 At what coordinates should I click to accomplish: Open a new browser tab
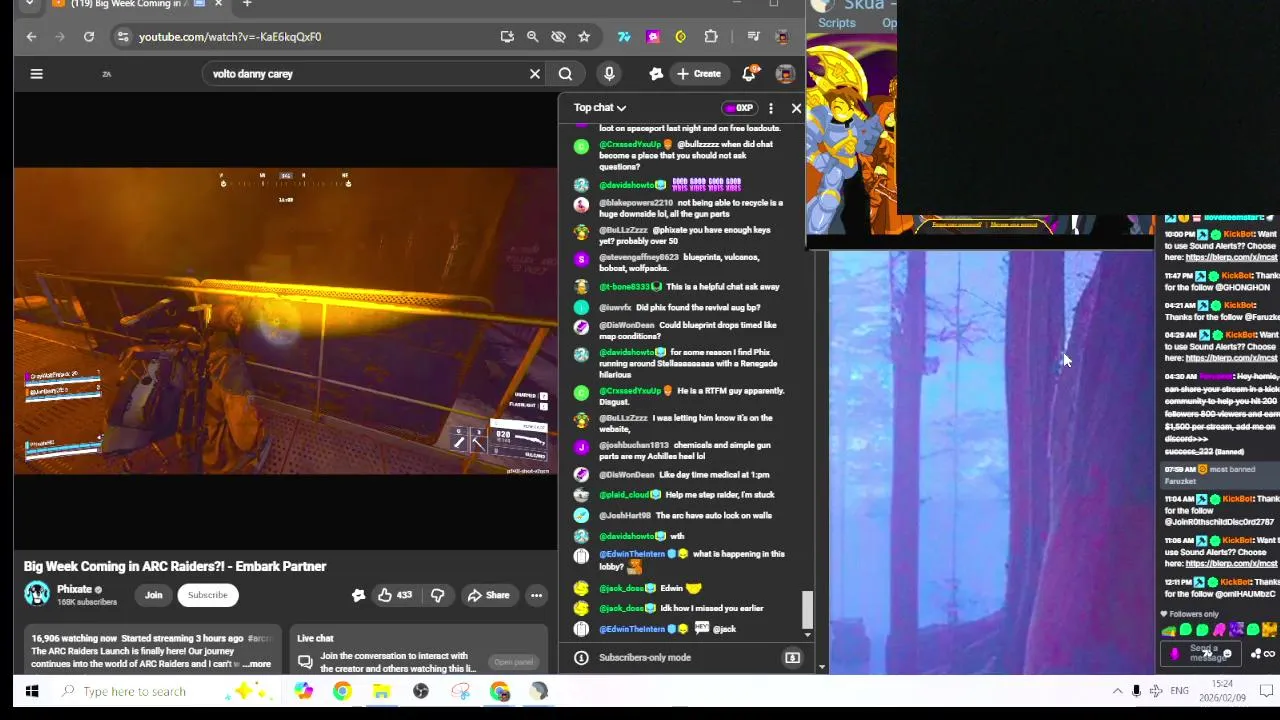pos(247,4)
